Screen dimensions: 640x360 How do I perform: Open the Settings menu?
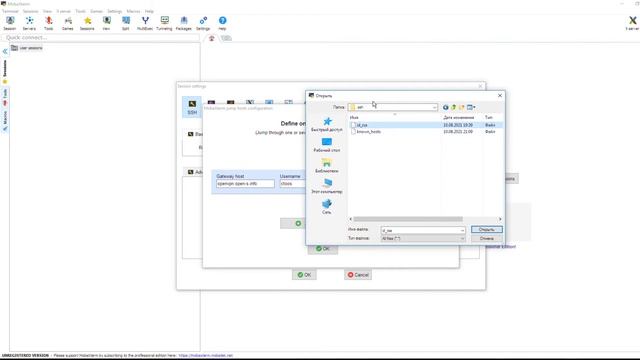(115, 11)
